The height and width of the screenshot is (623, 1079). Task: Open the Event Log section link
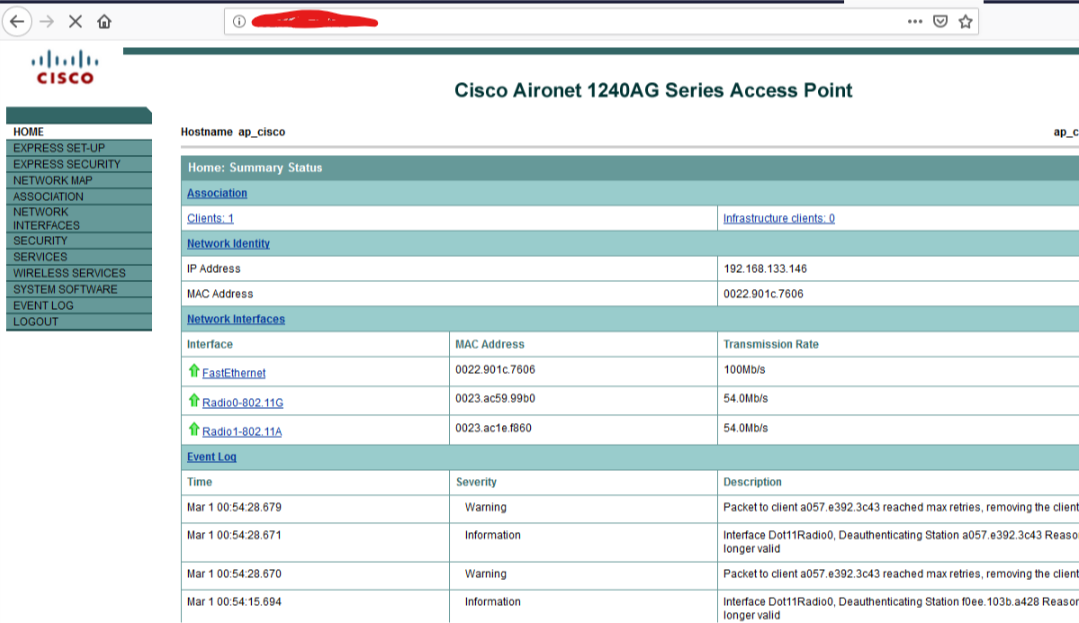(211, 456)
